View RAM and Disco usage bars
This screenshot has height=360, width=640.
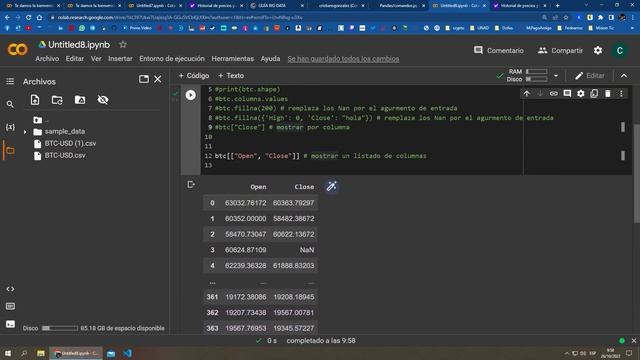[527, 76]
